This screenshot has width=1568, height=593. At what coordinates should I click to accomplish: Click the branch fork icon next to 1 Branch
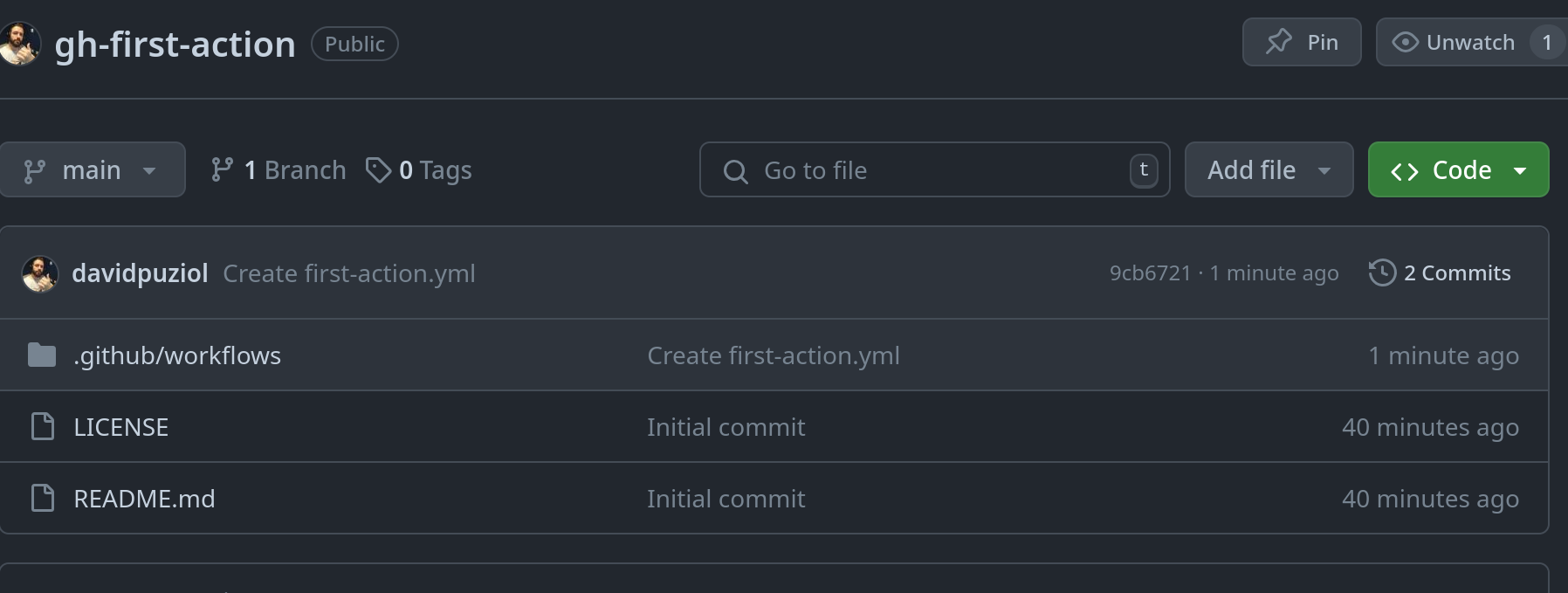pyautogui.click(x=221, y=169)
